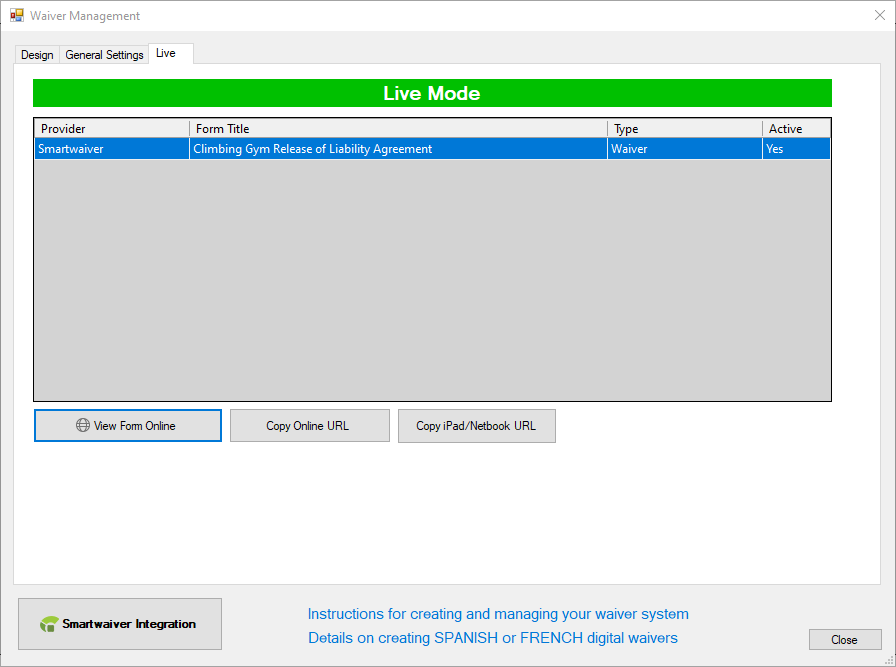Image resolution: width=896 pixels, height=667 pixels.
Task: Select the Live tab
Action: (x=171, y=53)
